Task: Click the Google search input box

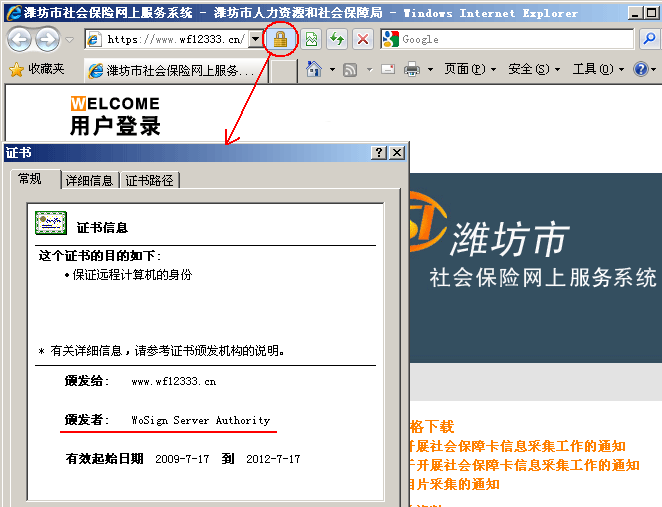Action: point(515,39)
